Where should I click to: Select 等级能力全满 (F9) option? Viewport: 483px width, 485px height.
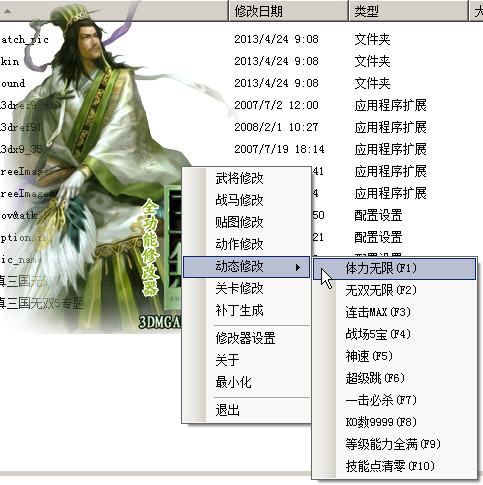point(393,444)
